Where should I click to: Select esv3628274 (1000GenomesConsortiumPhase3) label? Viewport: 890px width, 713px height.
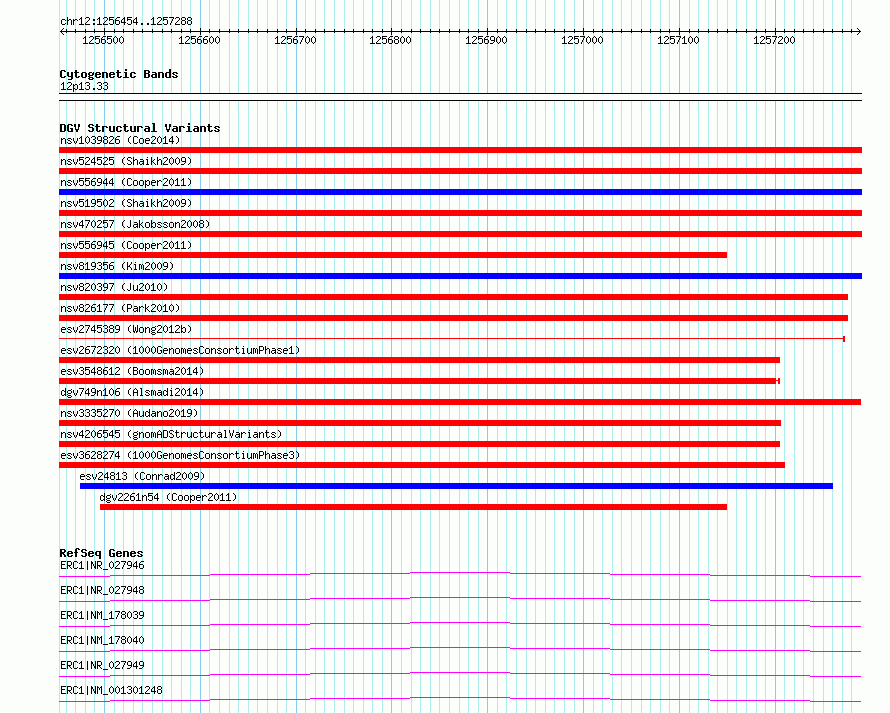tap(180, 455)
